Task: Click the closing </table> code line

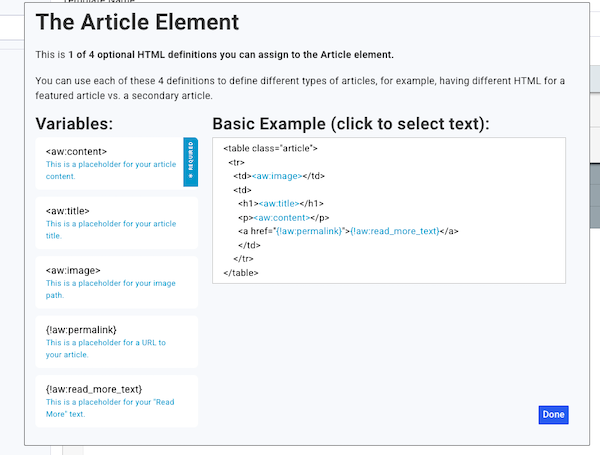Action: (240, 272)
